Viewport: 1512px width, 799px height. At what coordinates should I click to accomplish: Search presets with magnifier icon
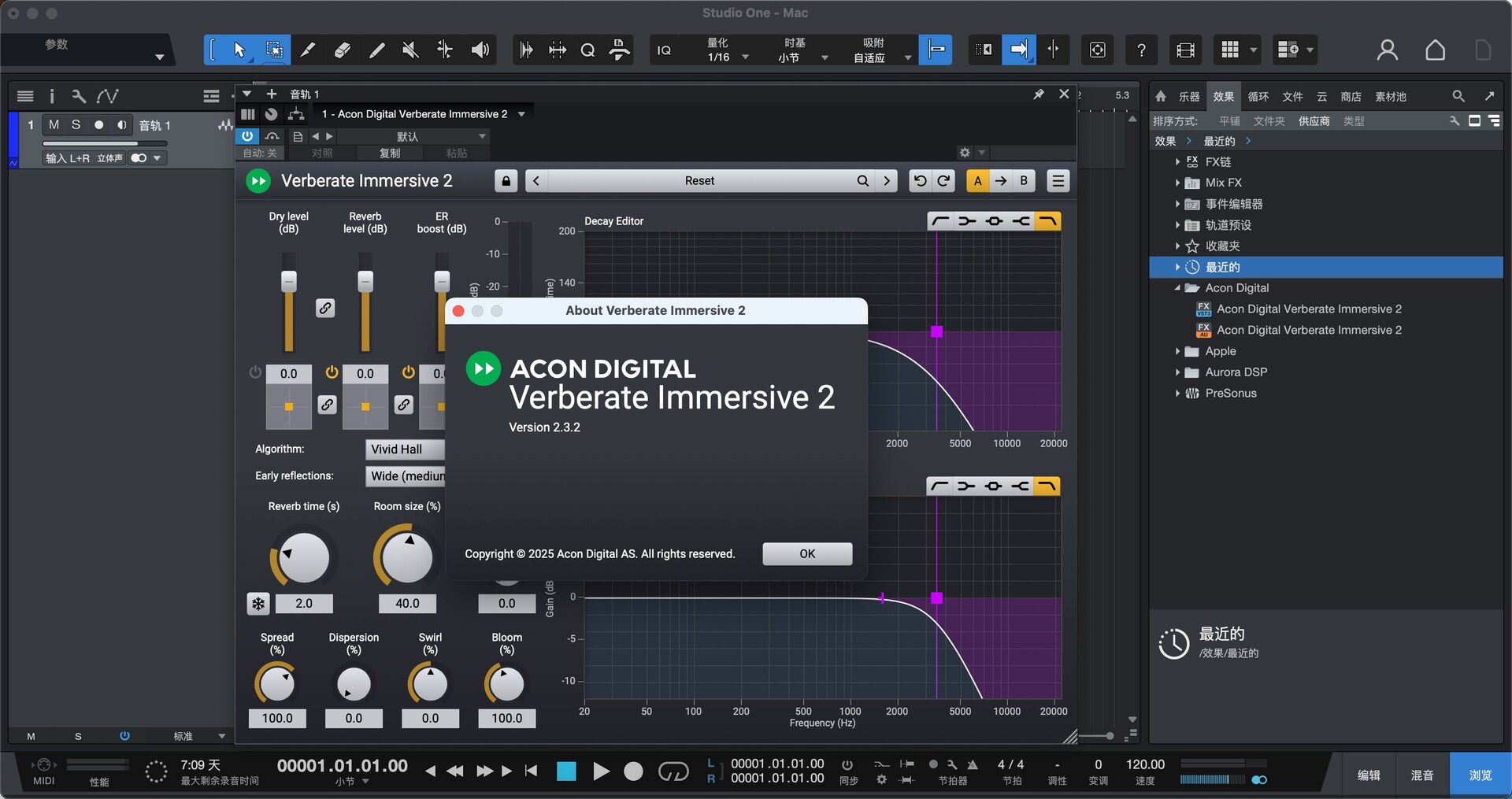tap(862, 181)
